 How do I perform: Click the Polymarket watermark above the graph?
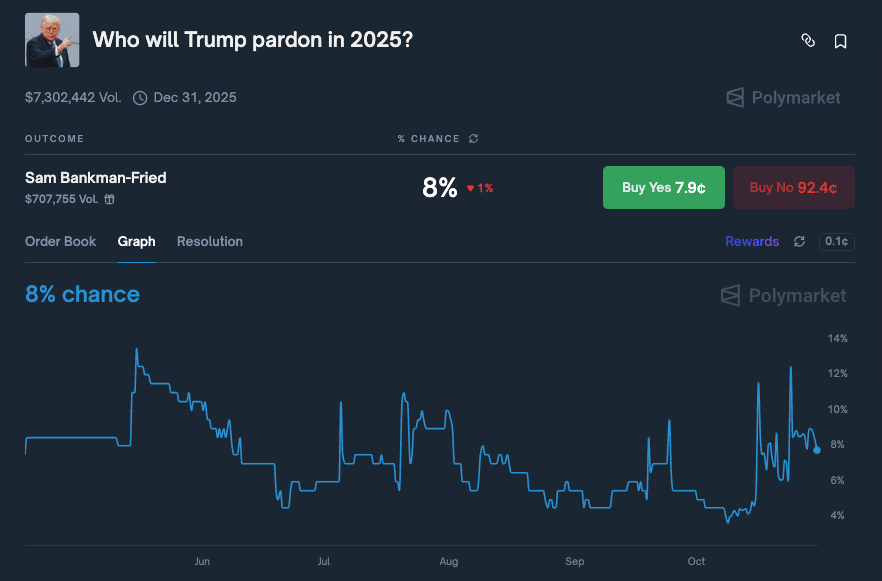click(x=783, y=295)
